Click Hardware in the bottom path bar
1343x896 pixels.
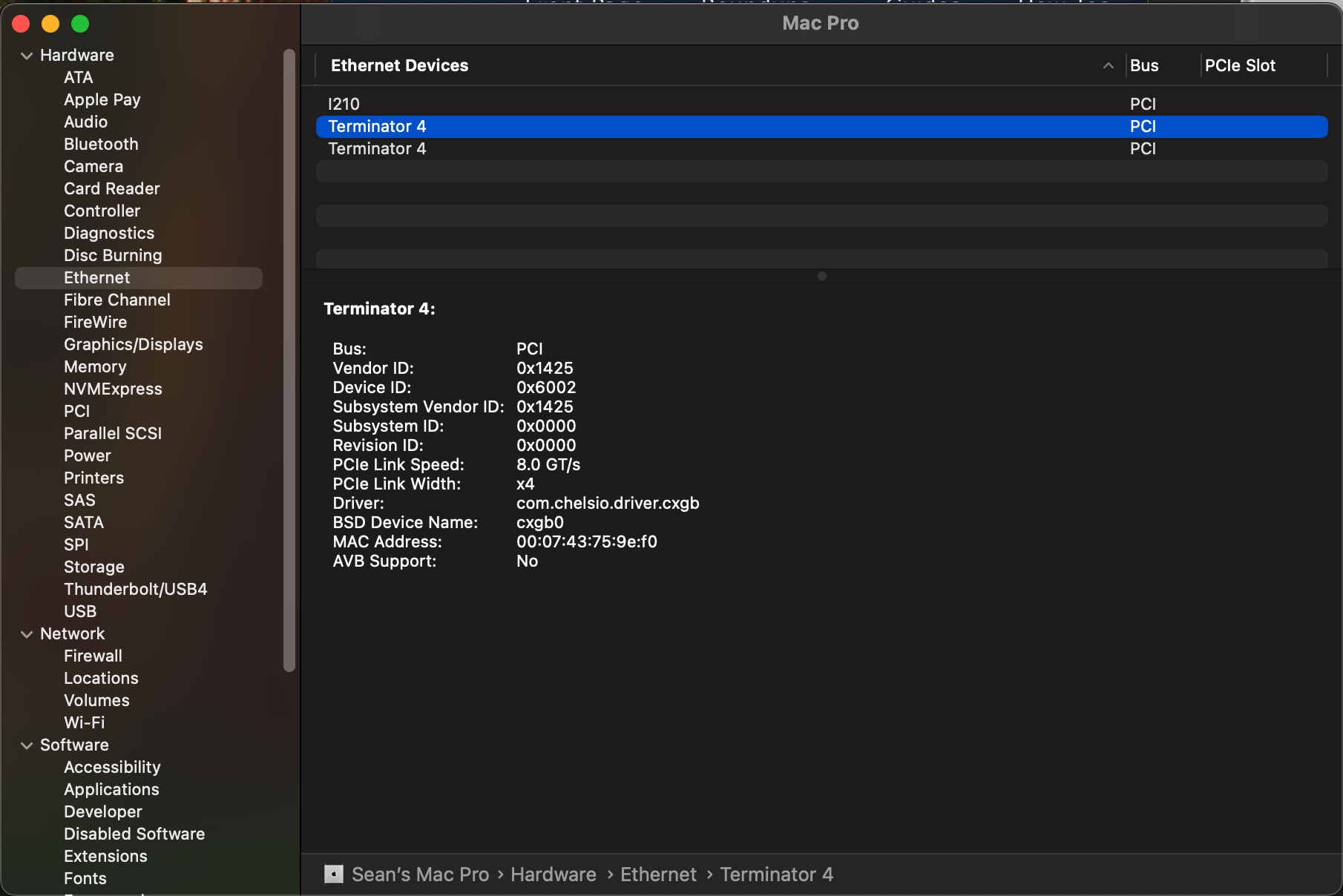(x=554, y=874)
